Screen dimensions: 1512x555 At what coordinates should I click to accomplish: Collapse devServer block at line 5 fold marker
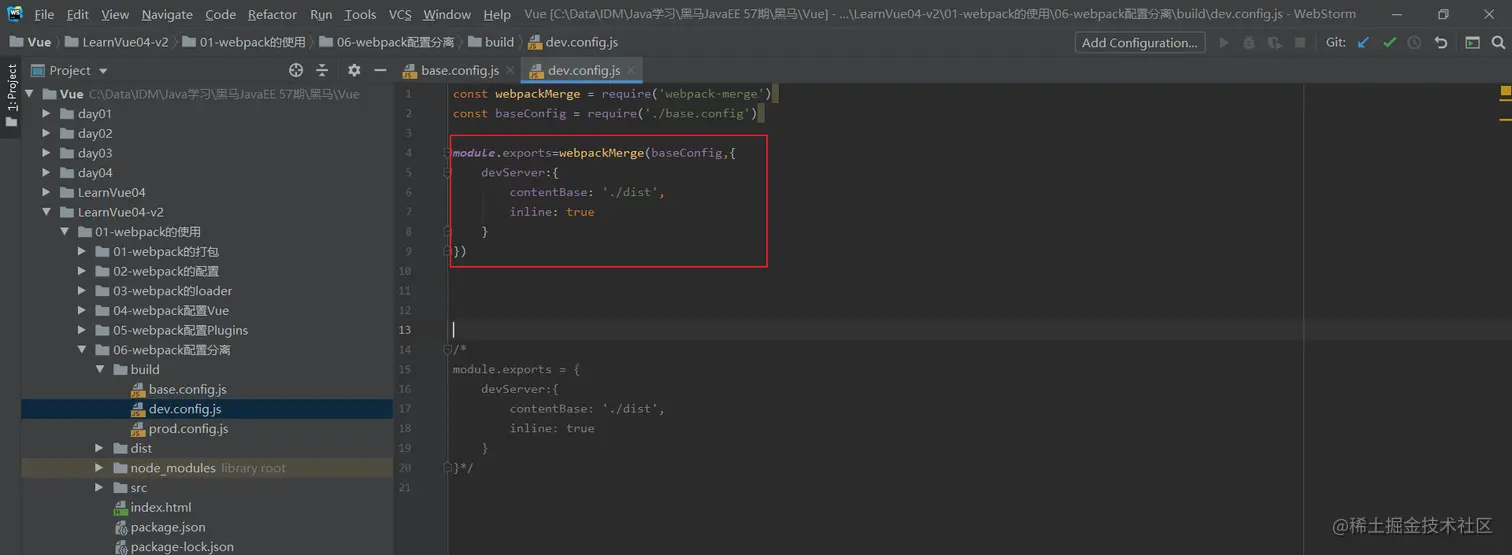click(449, 172)
